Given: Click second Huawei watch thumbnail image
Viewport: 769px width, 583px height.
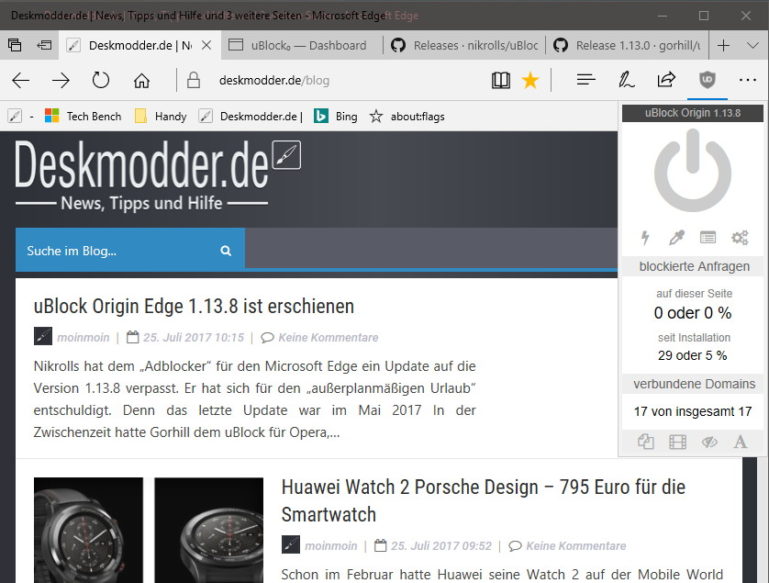Looking at the screenshot, I should [209, 530].
